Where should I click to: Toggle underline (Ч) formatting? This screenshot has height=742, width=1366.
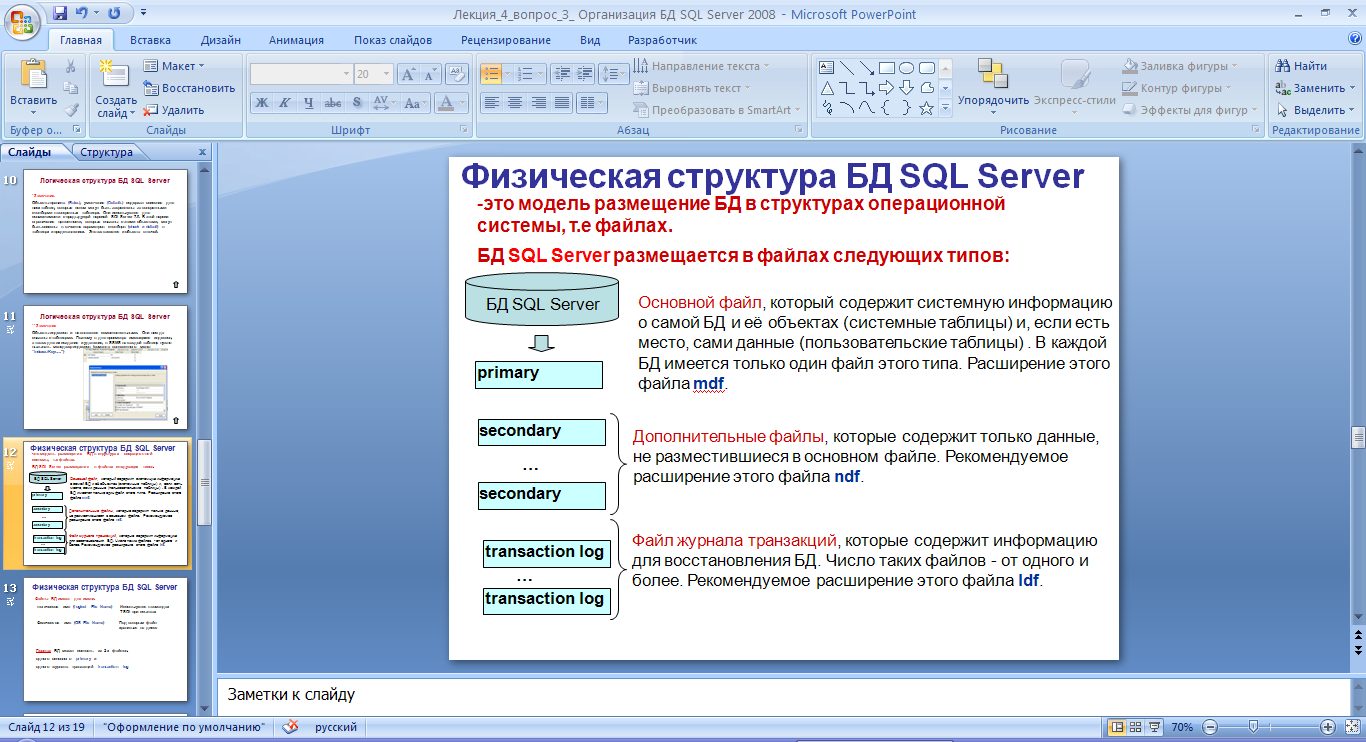[309, 102]
